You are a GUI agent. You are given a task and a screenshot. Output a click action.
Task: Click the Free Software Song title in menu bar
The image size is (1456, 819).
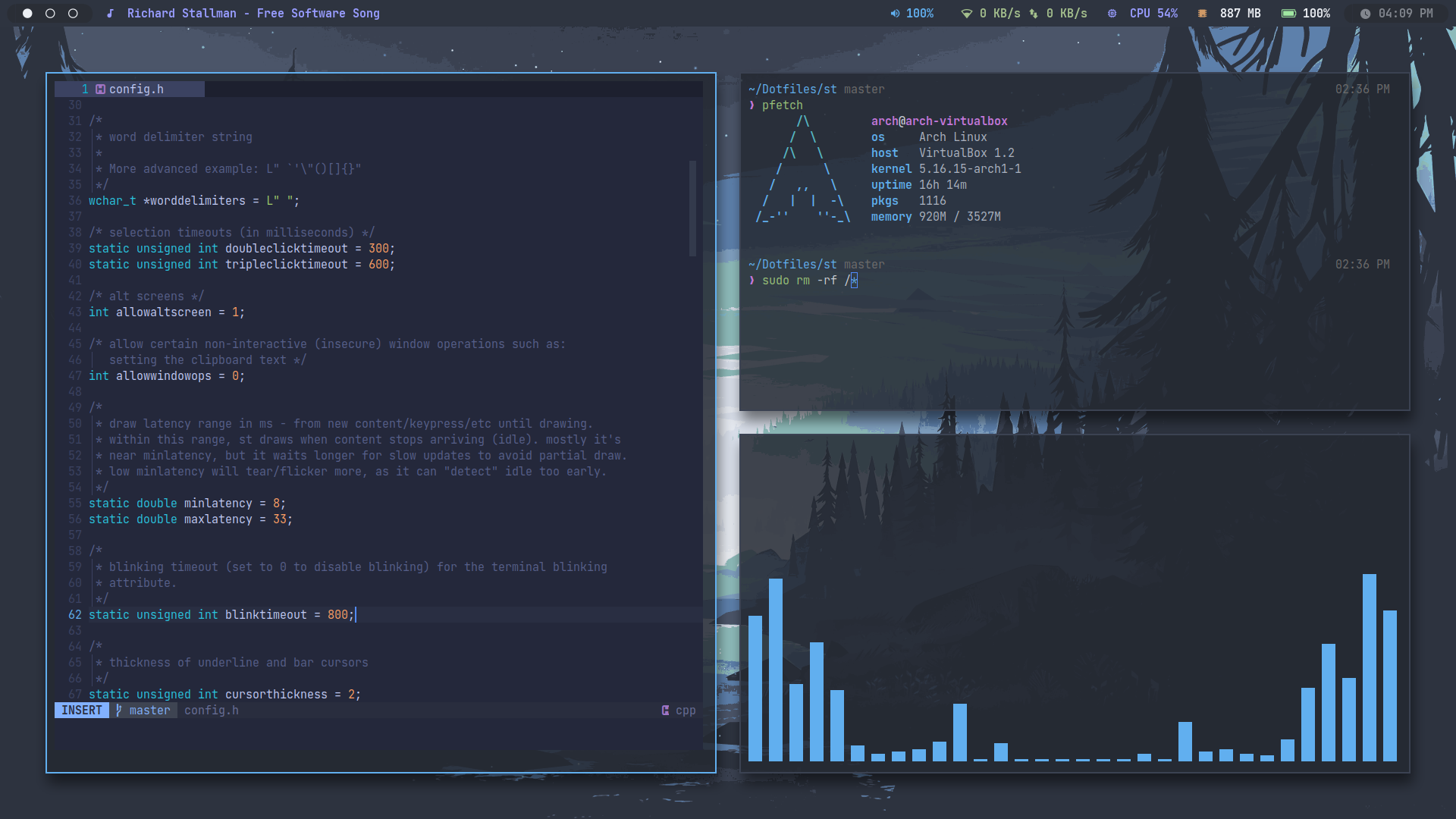coord(250,13)
